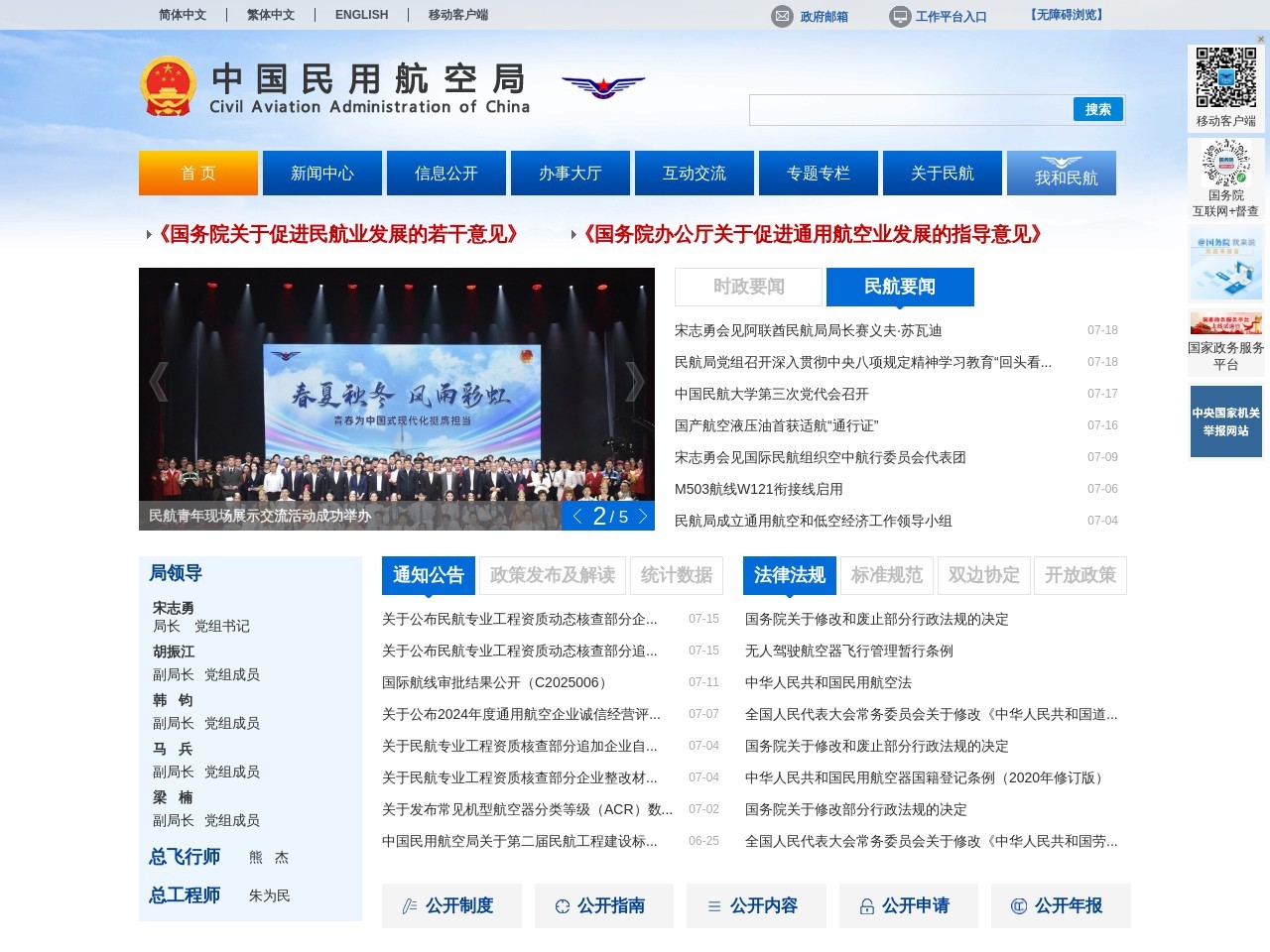Open the 公开制度 document icon

[410, 905]
